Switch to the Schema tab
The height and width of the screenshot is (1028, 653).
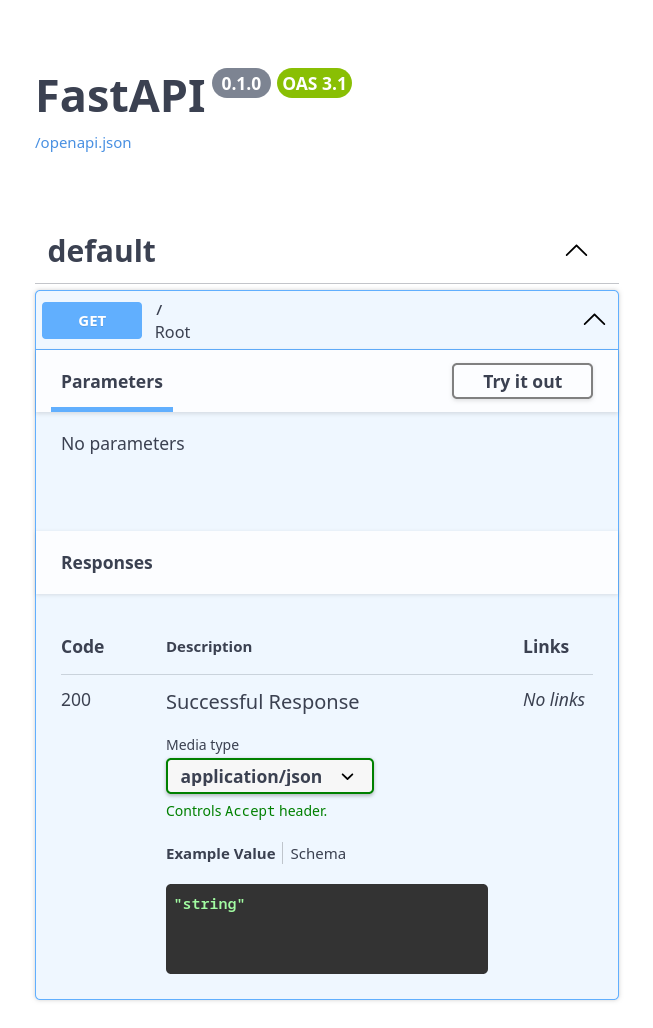tap(318, 854)
